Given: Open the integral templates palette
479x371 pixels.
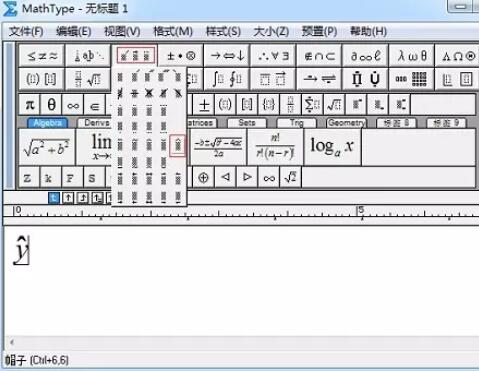Looking at the screenshot, I should point(227,79).
